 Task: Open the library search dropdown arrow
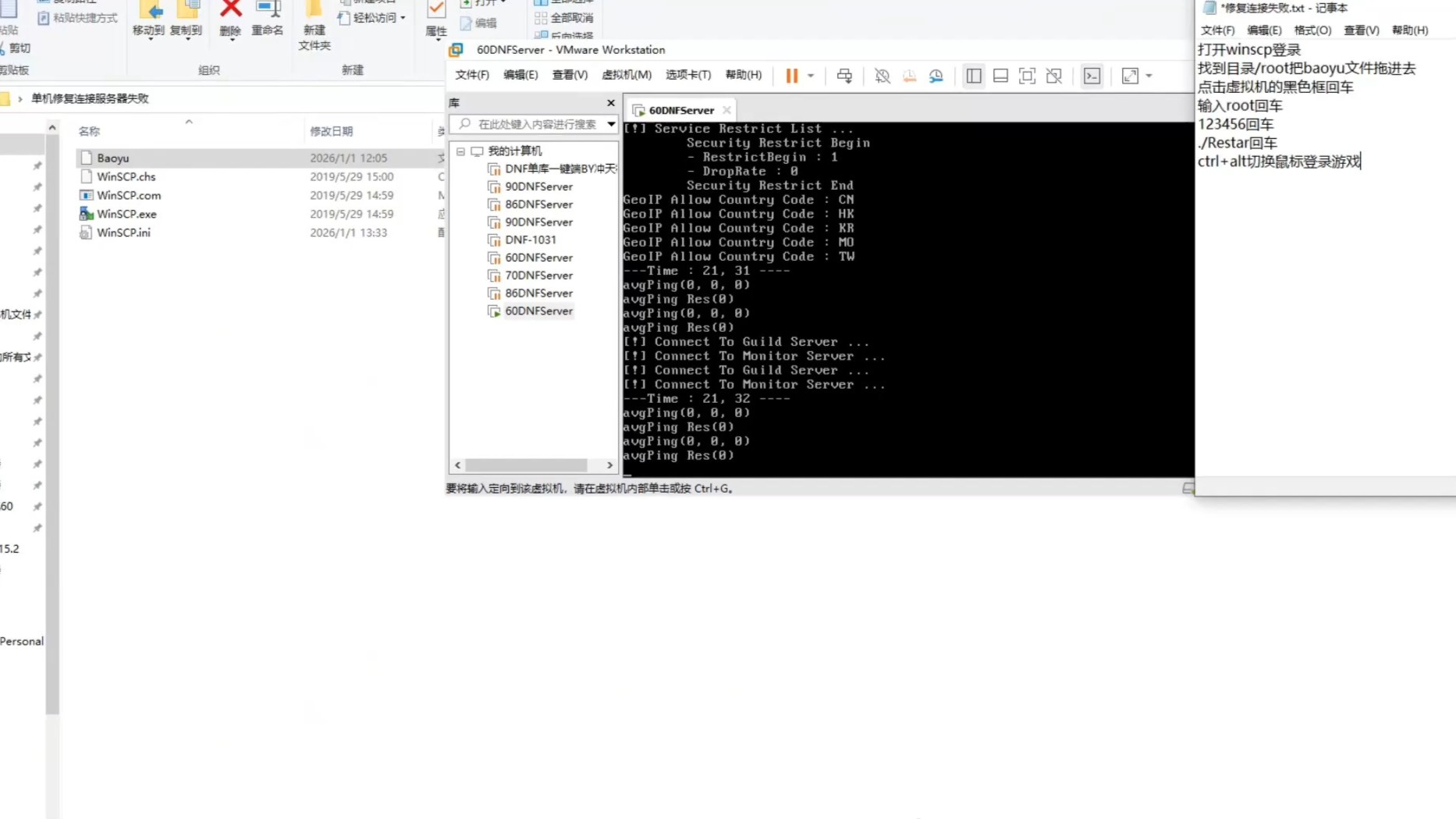(611, 124)
